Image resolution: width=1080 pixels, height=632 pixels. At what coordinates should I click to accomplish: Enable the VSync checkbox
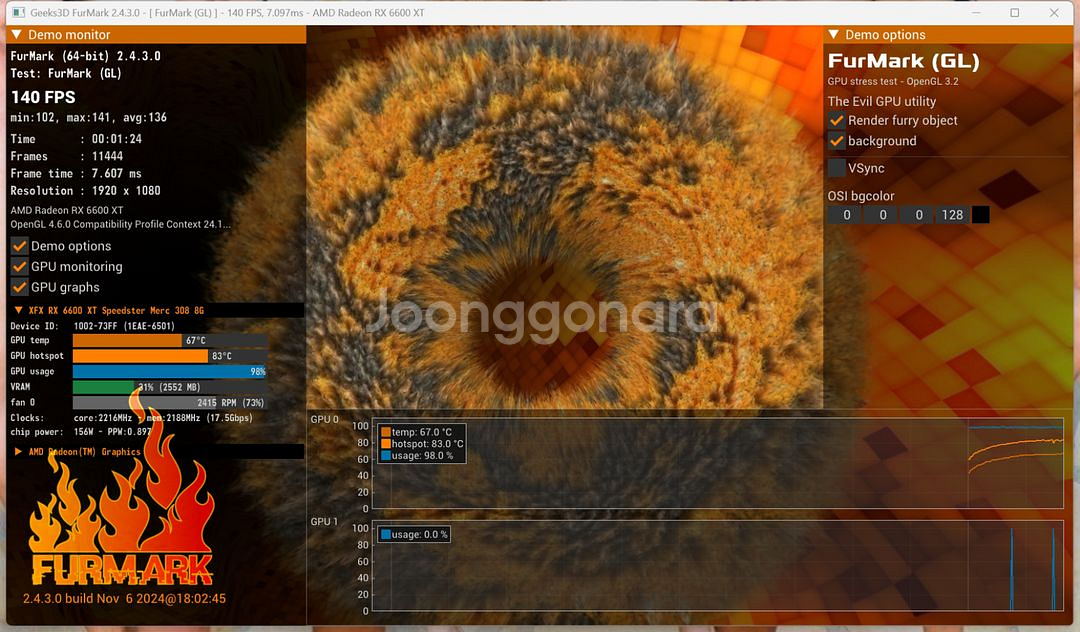point(837,168)
